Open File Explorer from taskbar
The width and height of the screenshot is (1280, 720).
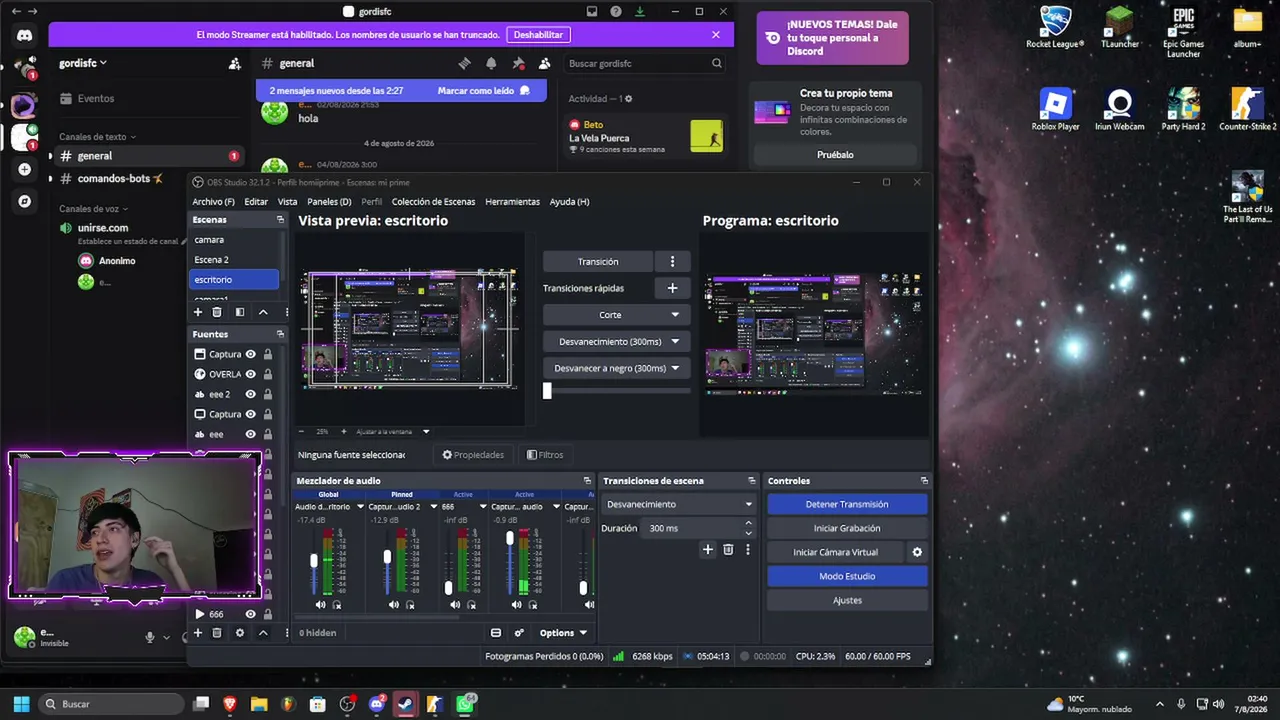click(259, 704)
